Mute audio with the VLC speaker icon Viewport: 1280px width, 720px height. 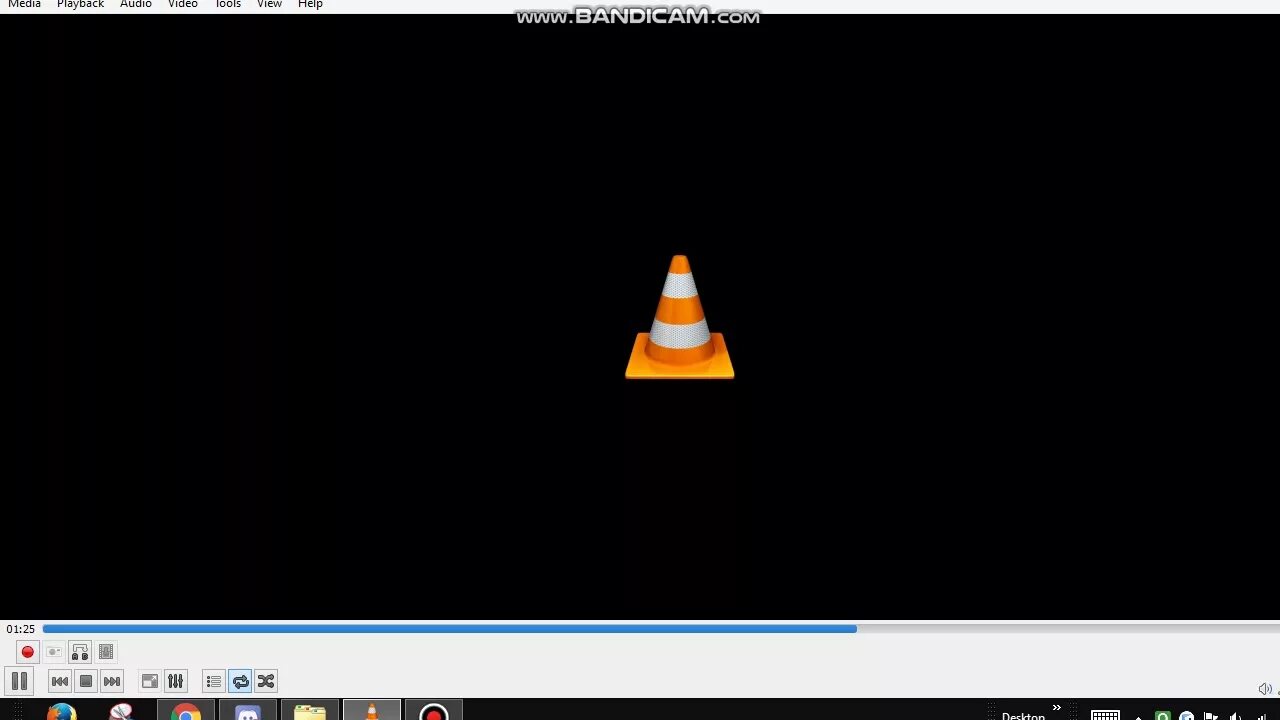tap(1264, 689)
